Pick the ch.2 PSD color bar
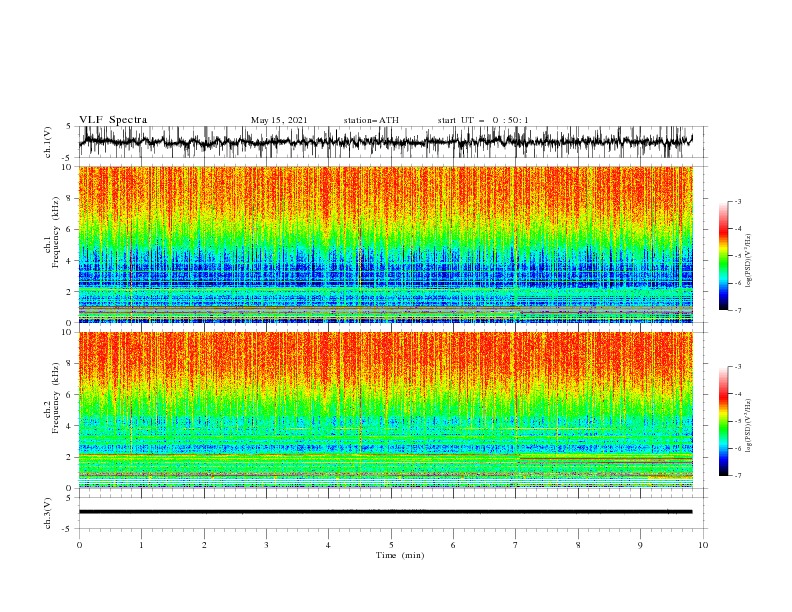The height and width of the screenshot is (612, 792). (x=723, y=421)
